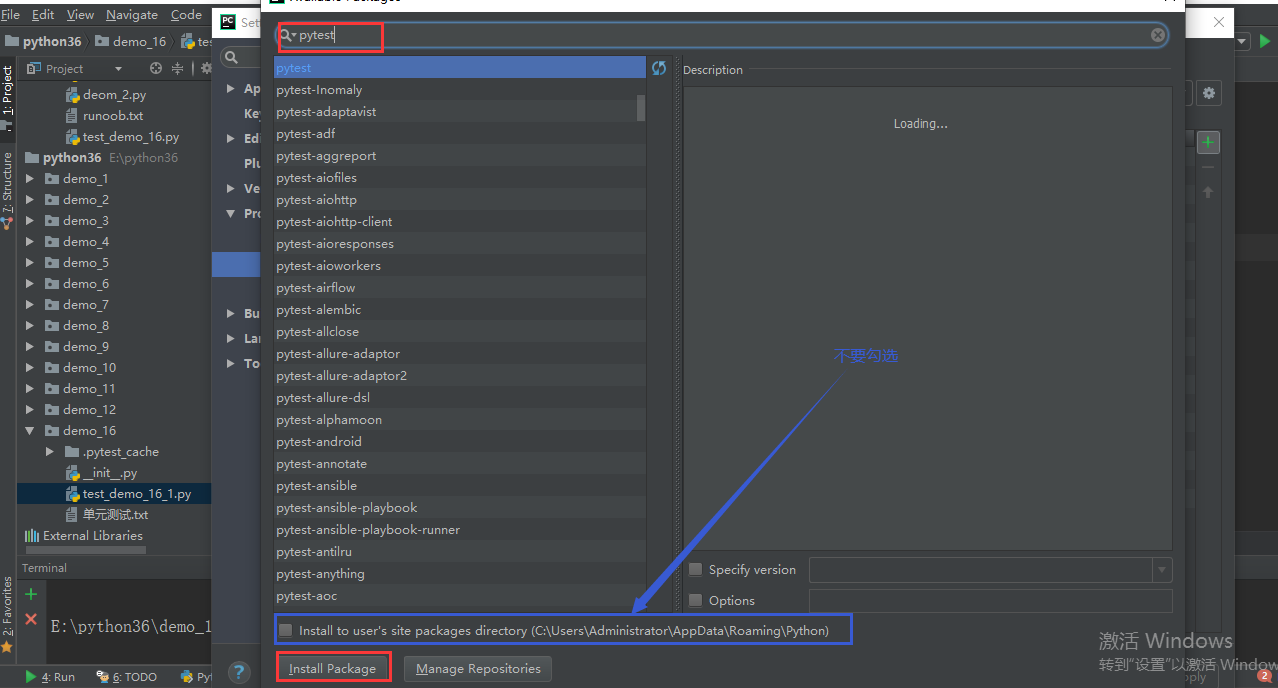Open the Navigate menu
This screenshot has width=1278, height=688.
(132, 15)
